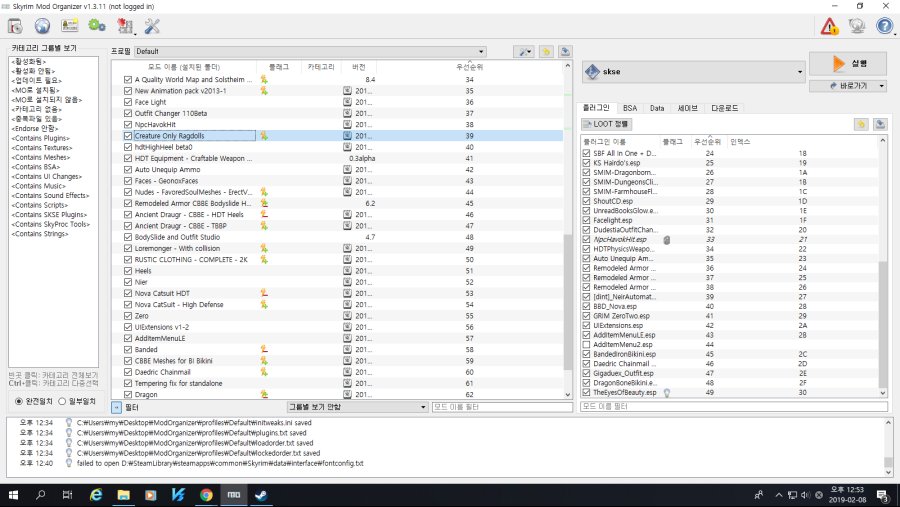
Task: Open Settings wrench and screwdriver icon
Action: tap(152, 26)
